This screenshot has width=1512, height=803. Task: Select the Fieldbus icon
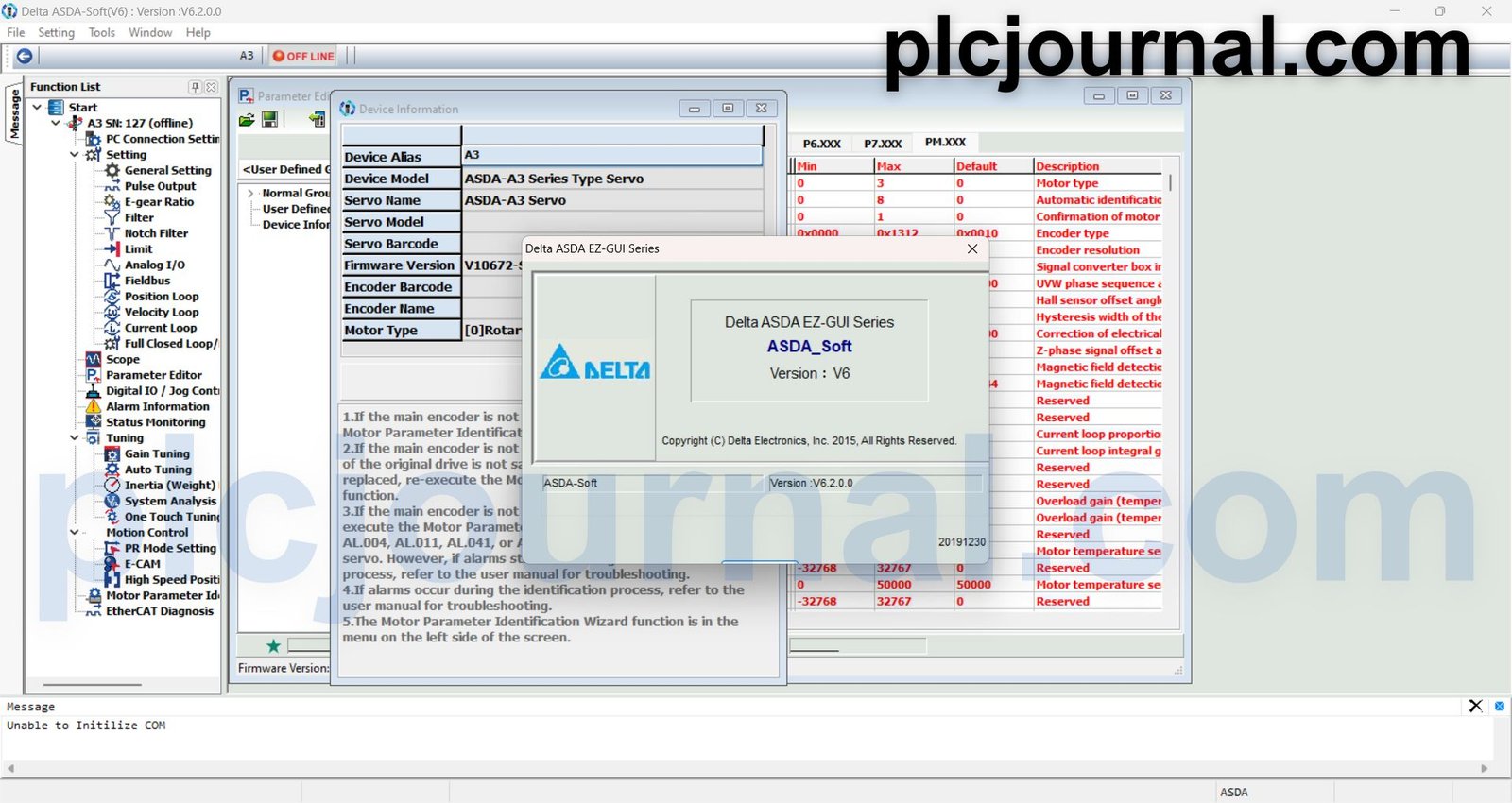(112, 281)
